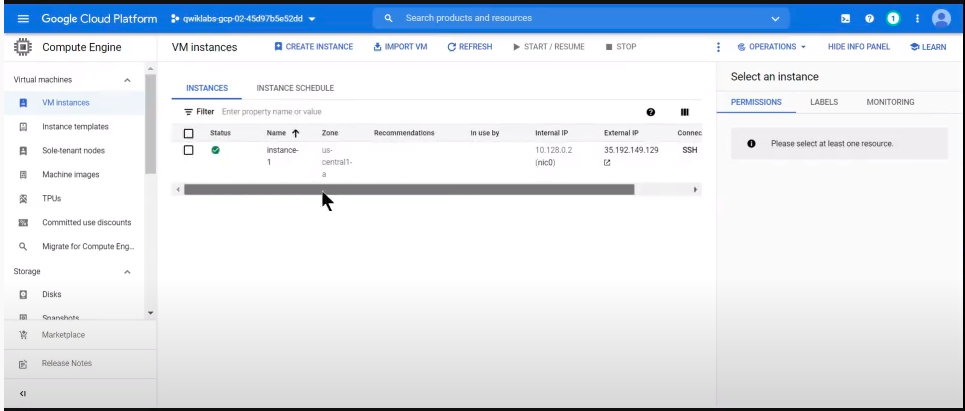This screenshot has width=965, height=411.
Task: Open the help question mark icon
Action: [869, 18]
